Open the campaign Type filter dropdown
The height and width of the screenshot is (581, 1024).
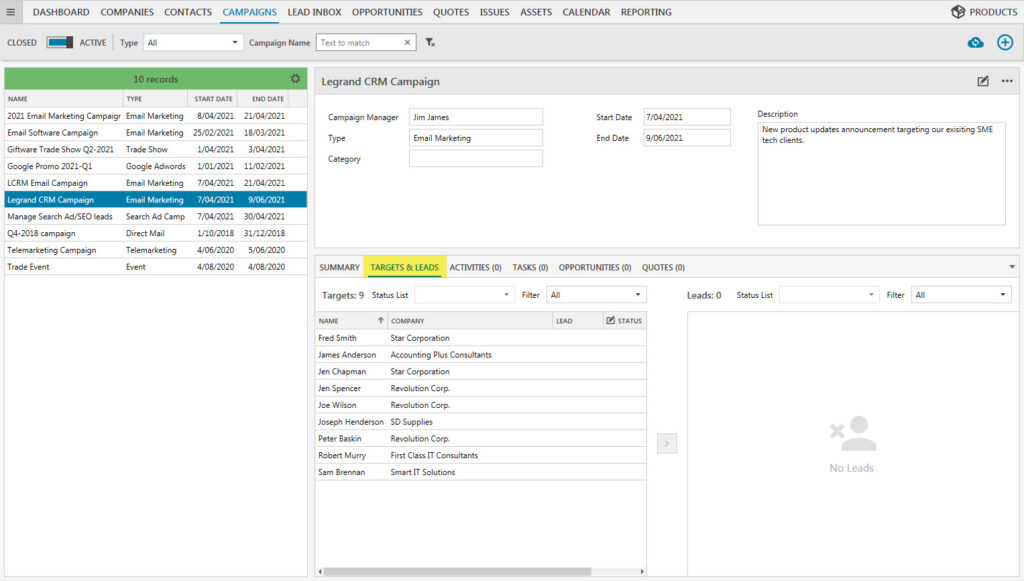click(193, 43)
